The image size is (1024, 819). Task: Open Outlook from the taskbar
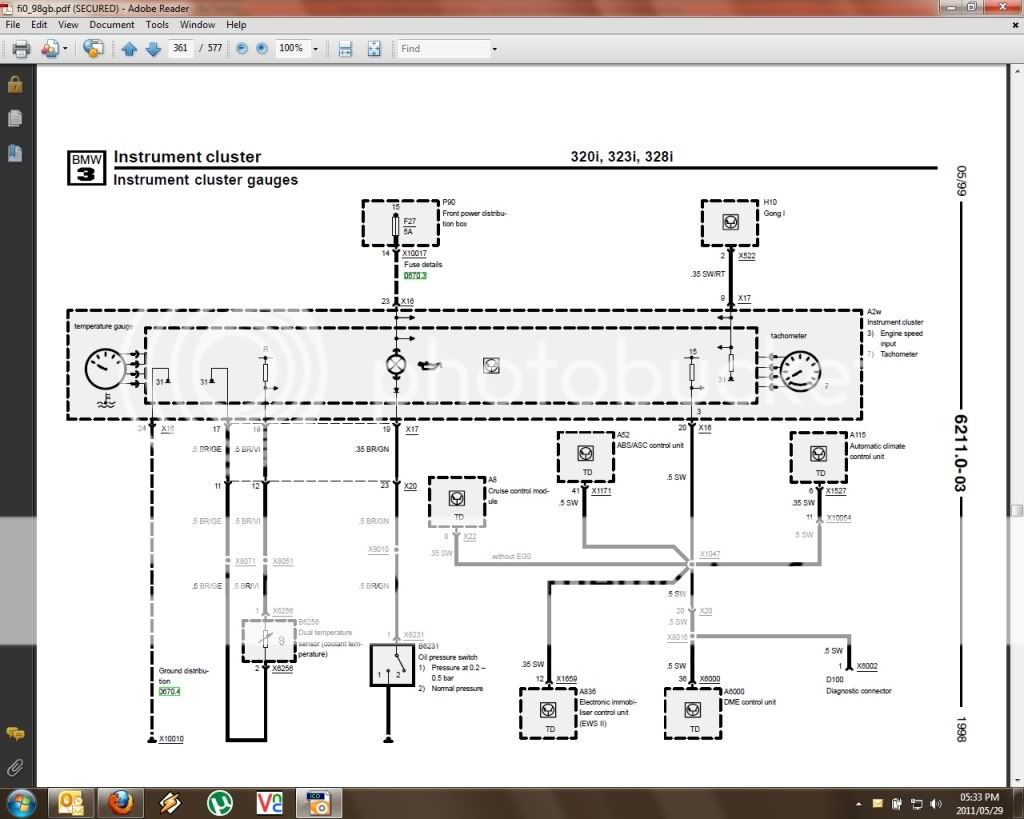point(71,803)
